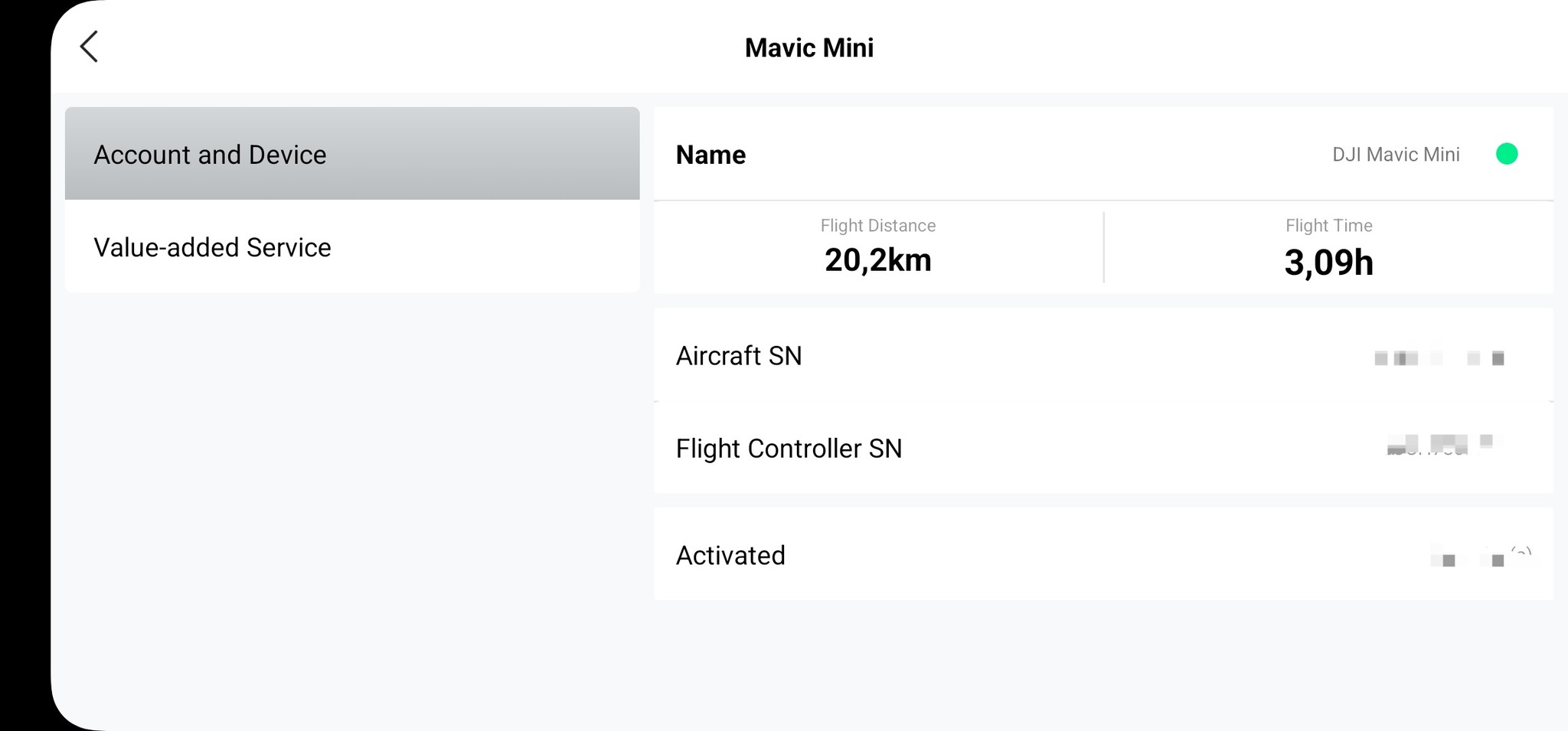Click the DJI Mavic Mini device name
The height and width of the screenshot is (731, 1568).
point(1395,155)
